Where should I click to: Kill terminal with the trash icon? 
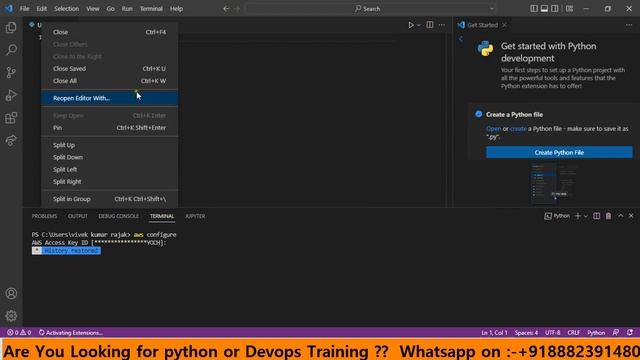[608, 216]
